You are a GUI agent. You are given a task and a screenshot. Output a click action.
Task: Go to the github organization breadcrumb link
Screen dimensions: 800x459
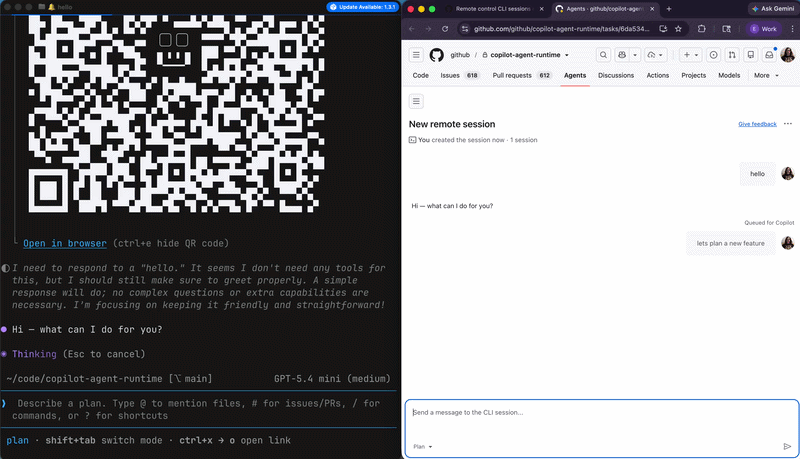pos(460,55)
